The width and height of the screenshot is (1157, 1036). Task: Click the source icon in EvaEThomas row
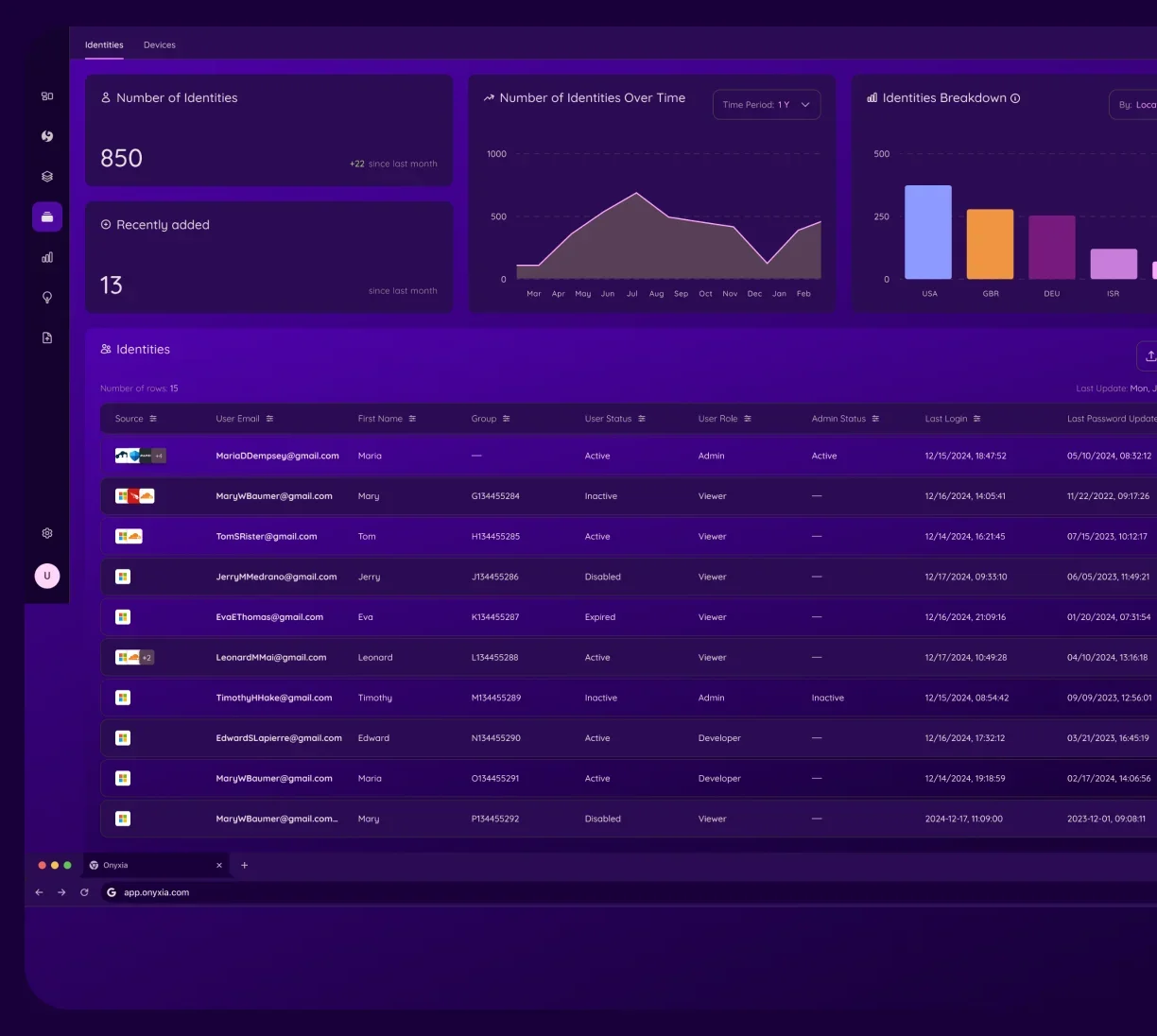click(x=123, y=617)
